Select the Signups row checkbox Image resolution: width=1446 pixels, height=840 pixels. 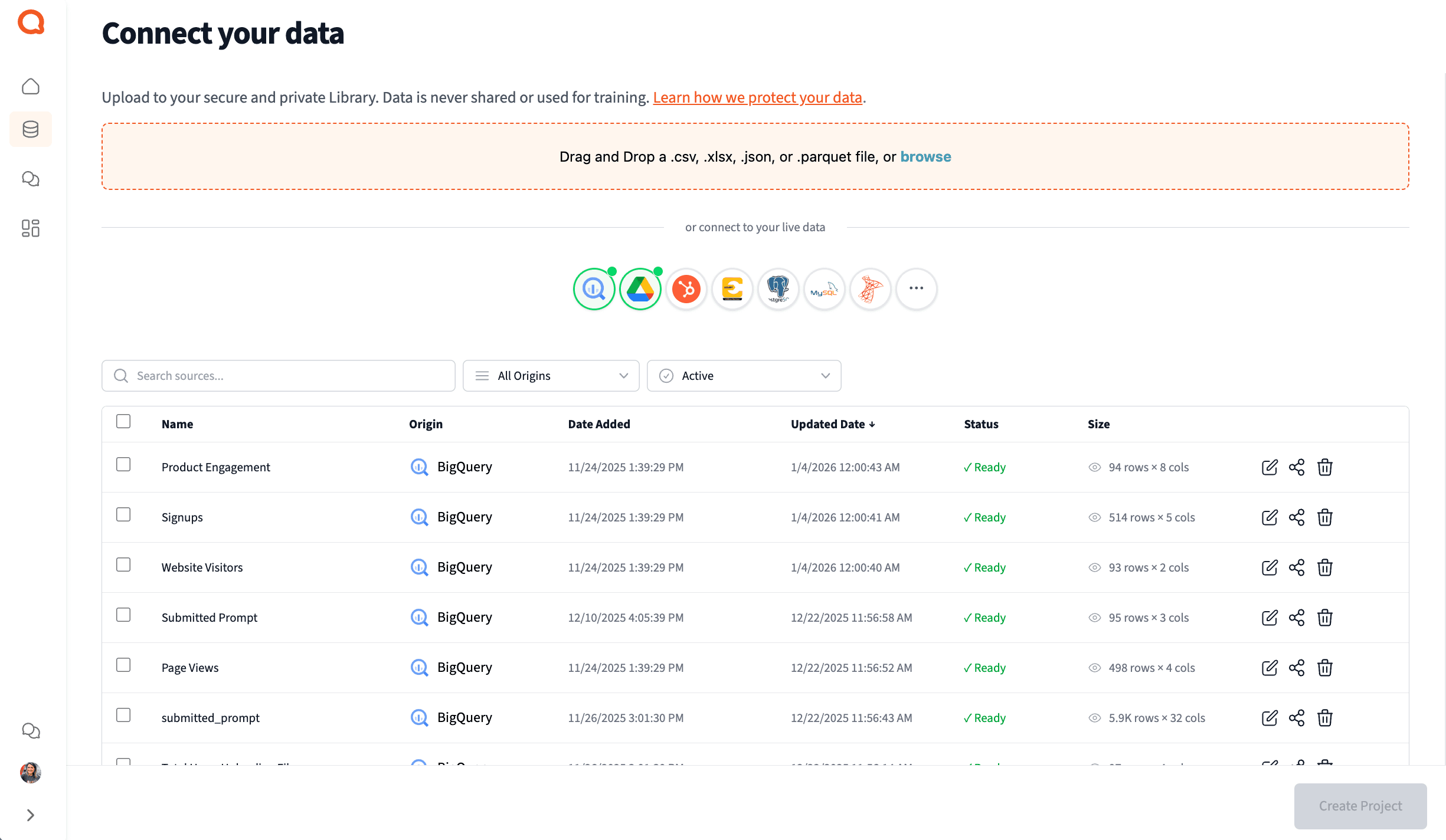(x=123, y=514)
